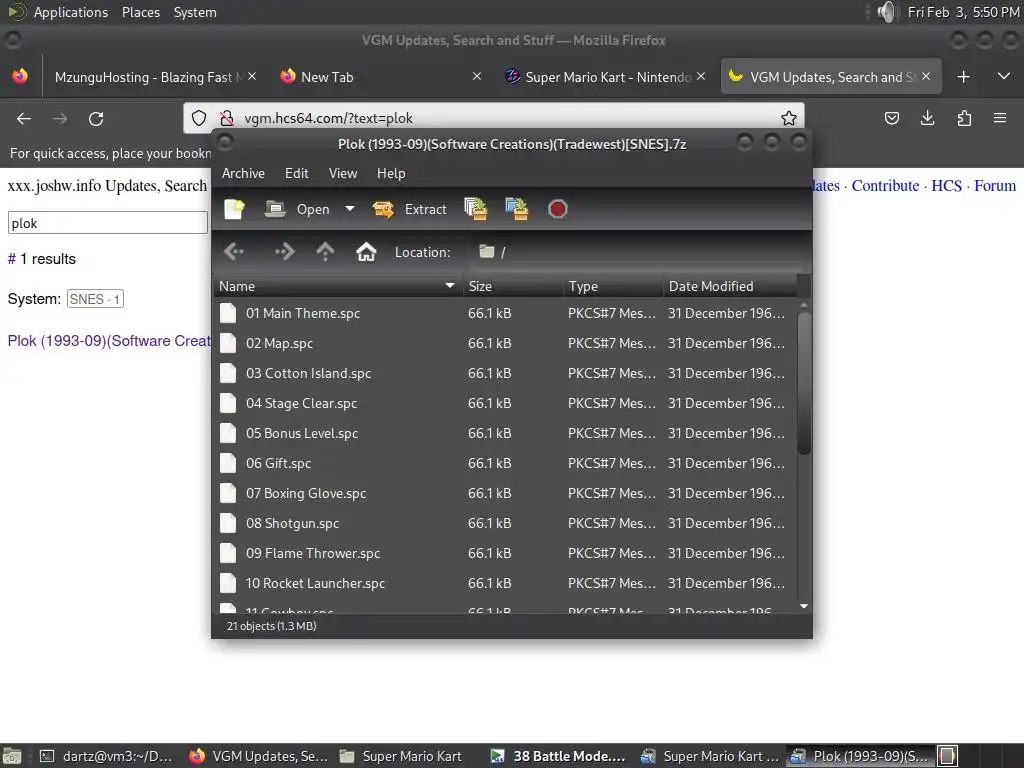Image resolution: width=1024 pixels, height=768 pixels.
Task: Click the Open archive button
Action: [x=297, y=209]
